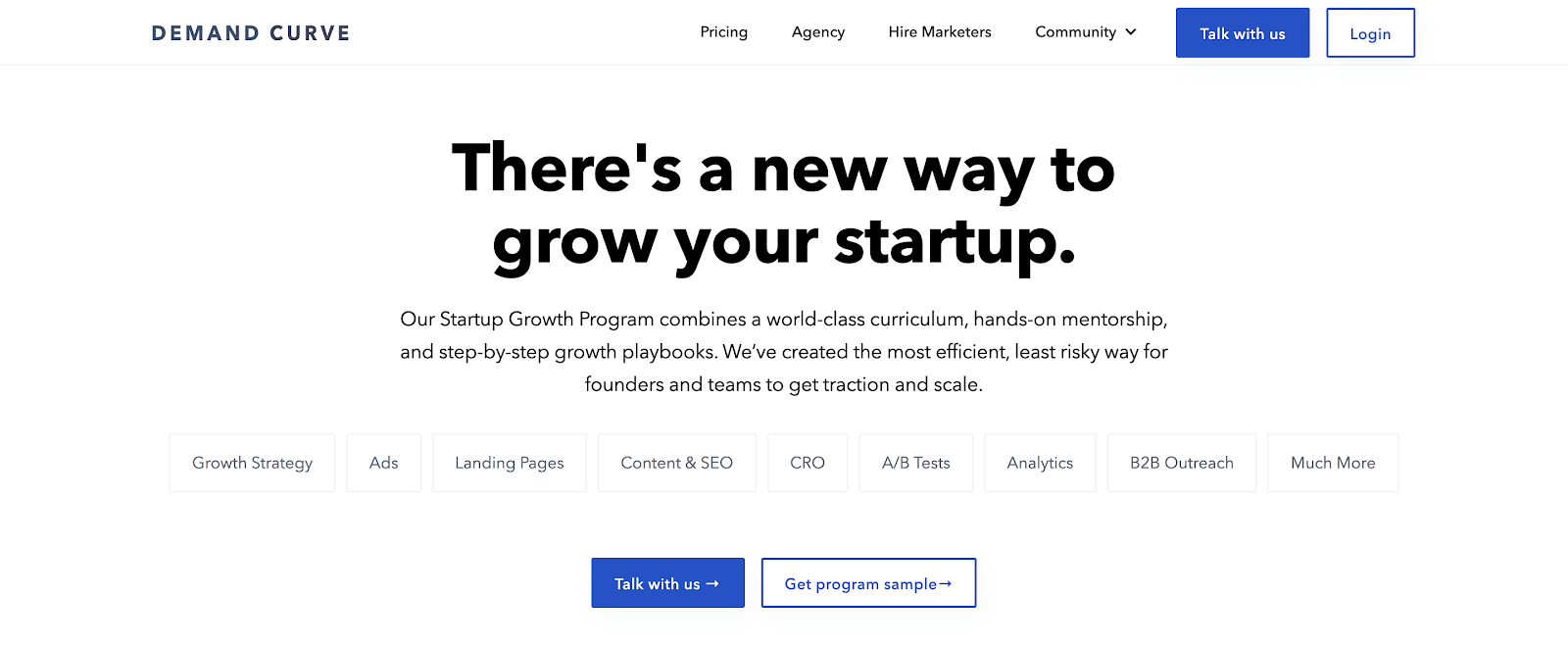Screen dimensions: 1568x647
Task: Choose the Ads topic tile
Action: pos(383,463)
